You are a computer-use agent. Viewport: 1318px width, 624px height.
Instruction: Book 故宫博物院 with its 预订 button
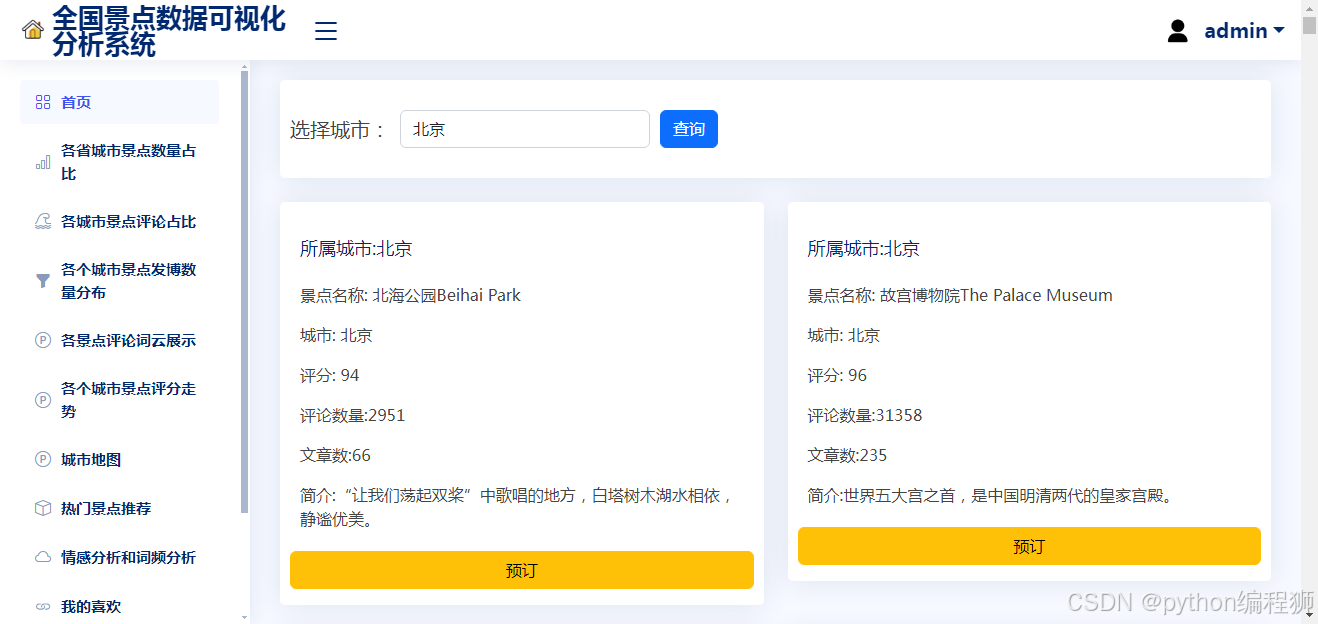coord(1029,546)
